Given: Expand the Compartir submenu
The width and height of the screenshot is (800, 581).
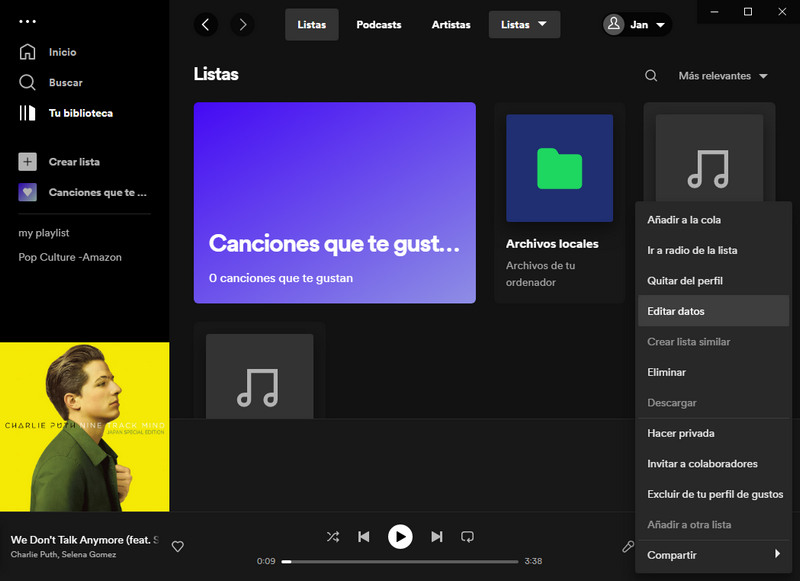Looking at the screenshot, I should (712, 555).
